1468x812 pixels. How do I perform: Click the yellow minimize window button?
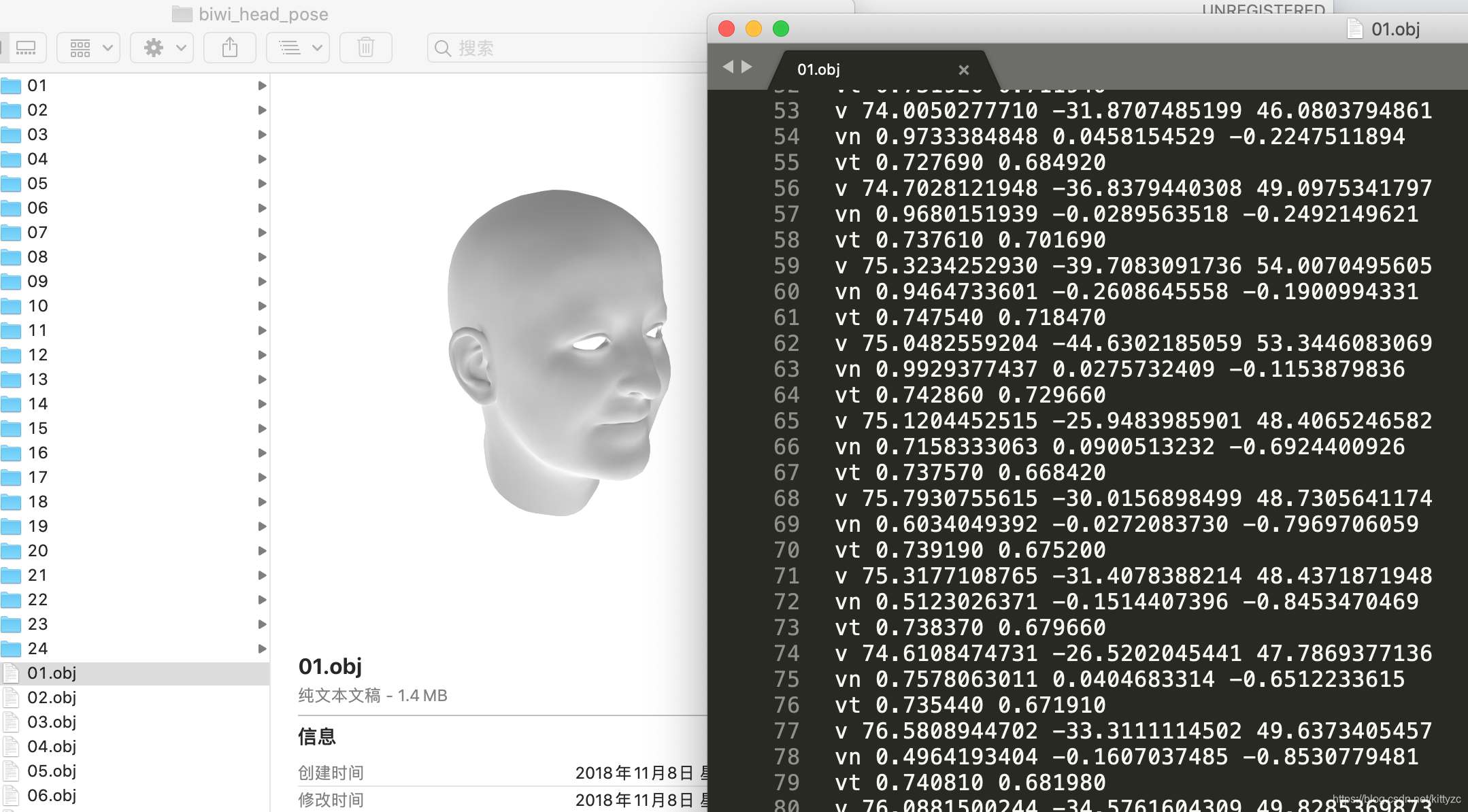(x=754, y=29)
